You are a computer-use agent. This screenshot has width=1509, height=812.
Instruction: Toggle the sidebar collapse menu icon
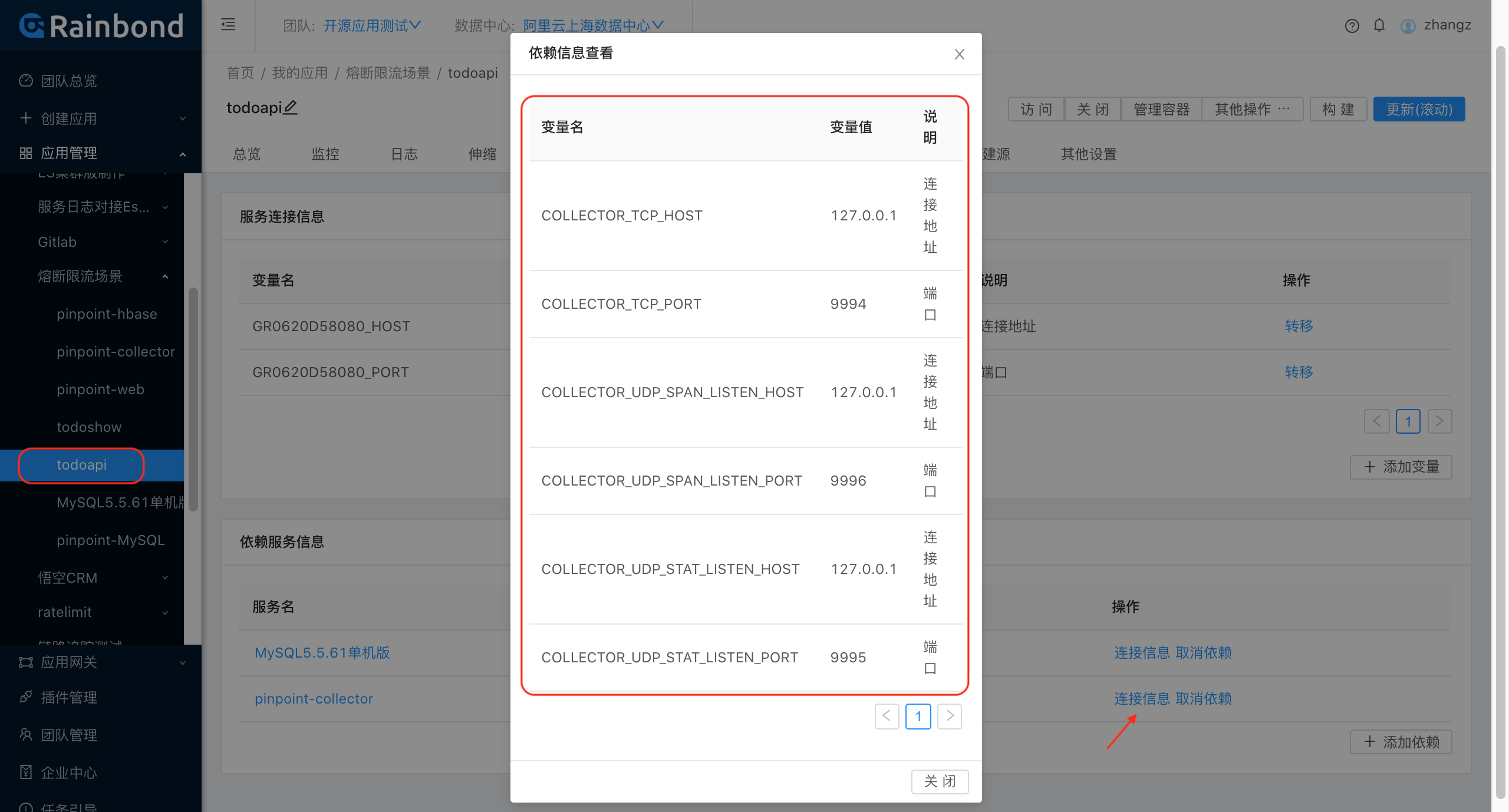228,25
